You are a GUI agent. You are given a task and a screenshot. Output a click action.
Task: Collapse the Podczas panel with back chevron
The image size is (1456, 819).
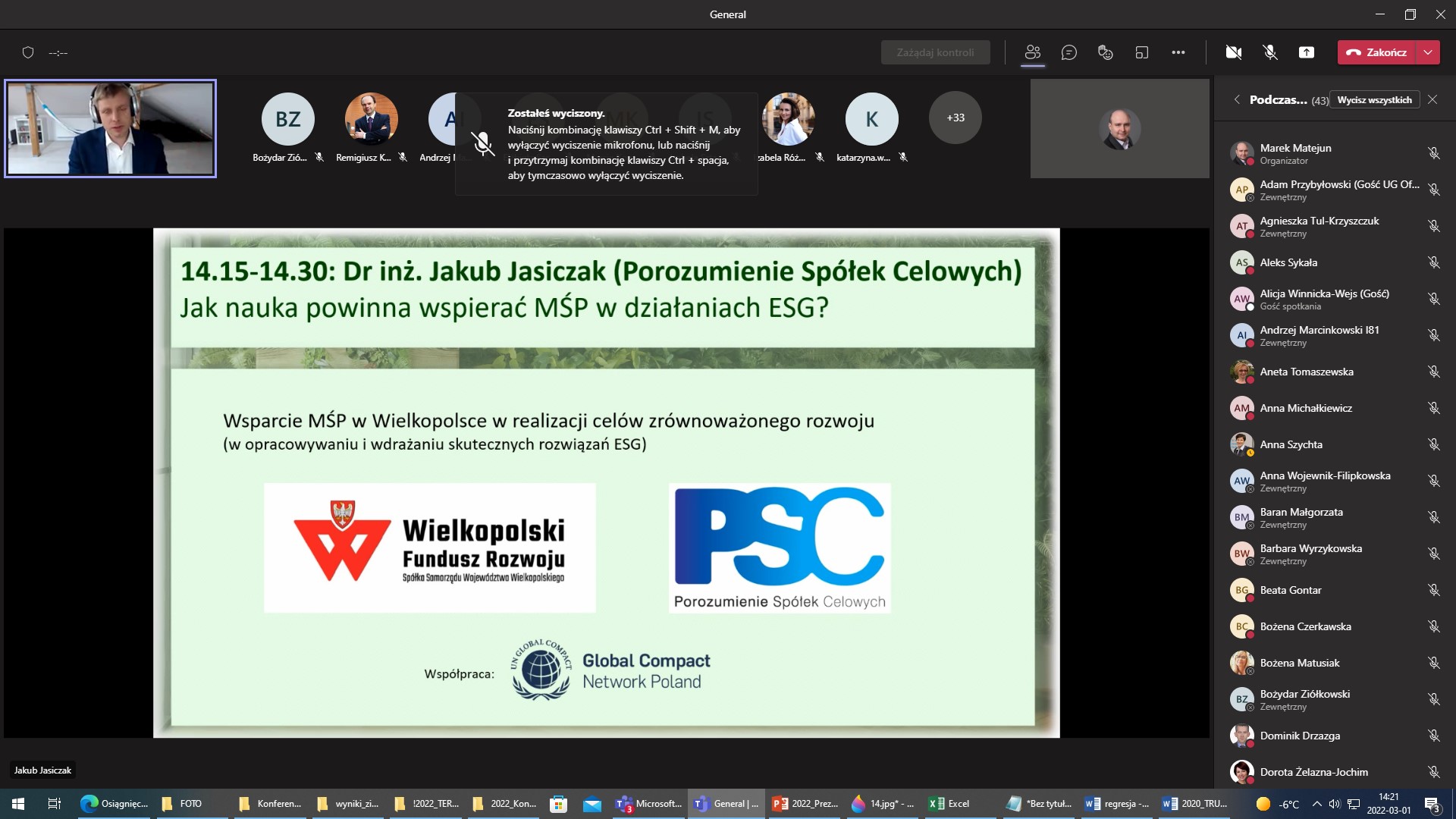1236,99
